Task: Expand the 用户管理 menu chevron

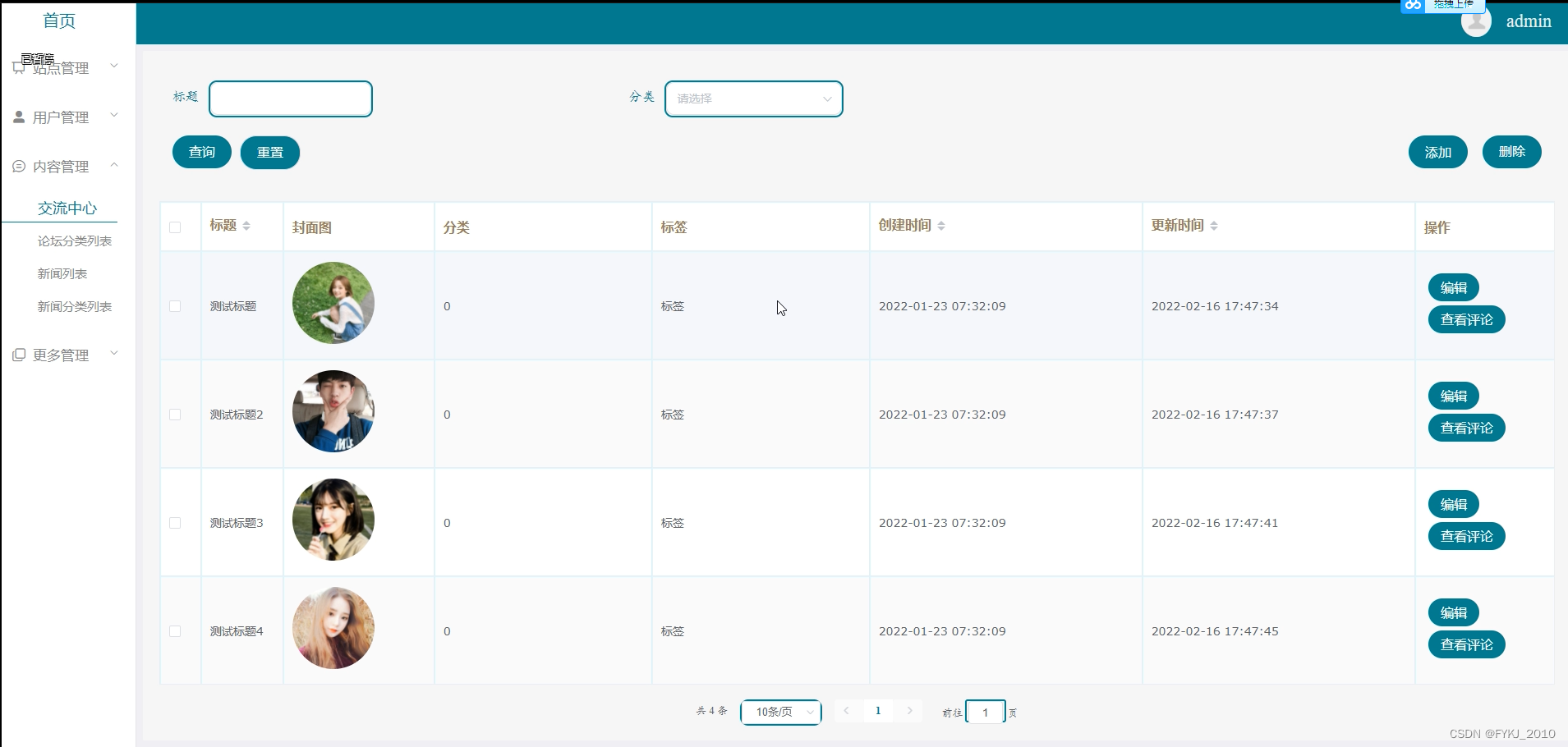Action: coord(114,115)
